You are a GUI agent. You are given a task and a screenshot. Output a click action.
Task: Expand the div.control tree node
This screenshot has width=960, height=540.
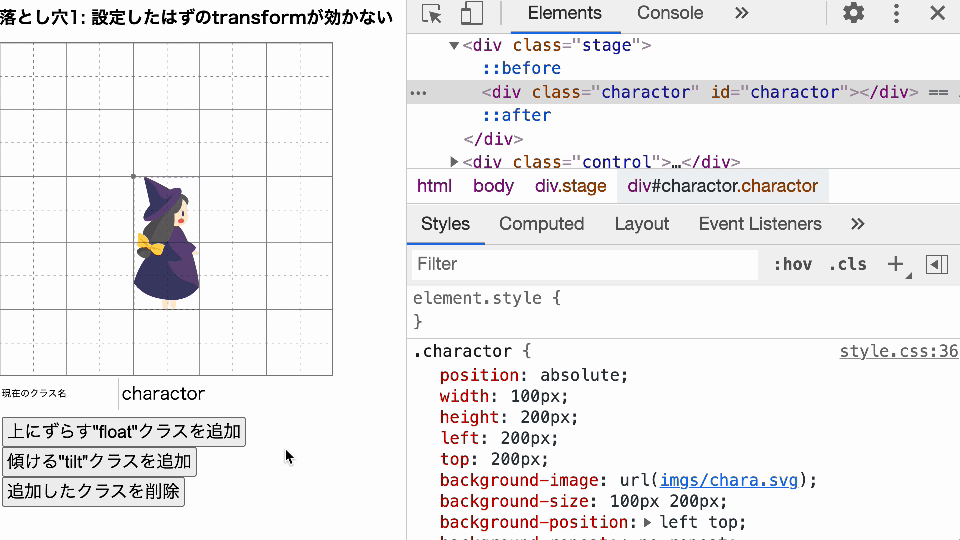pos(454,162)
